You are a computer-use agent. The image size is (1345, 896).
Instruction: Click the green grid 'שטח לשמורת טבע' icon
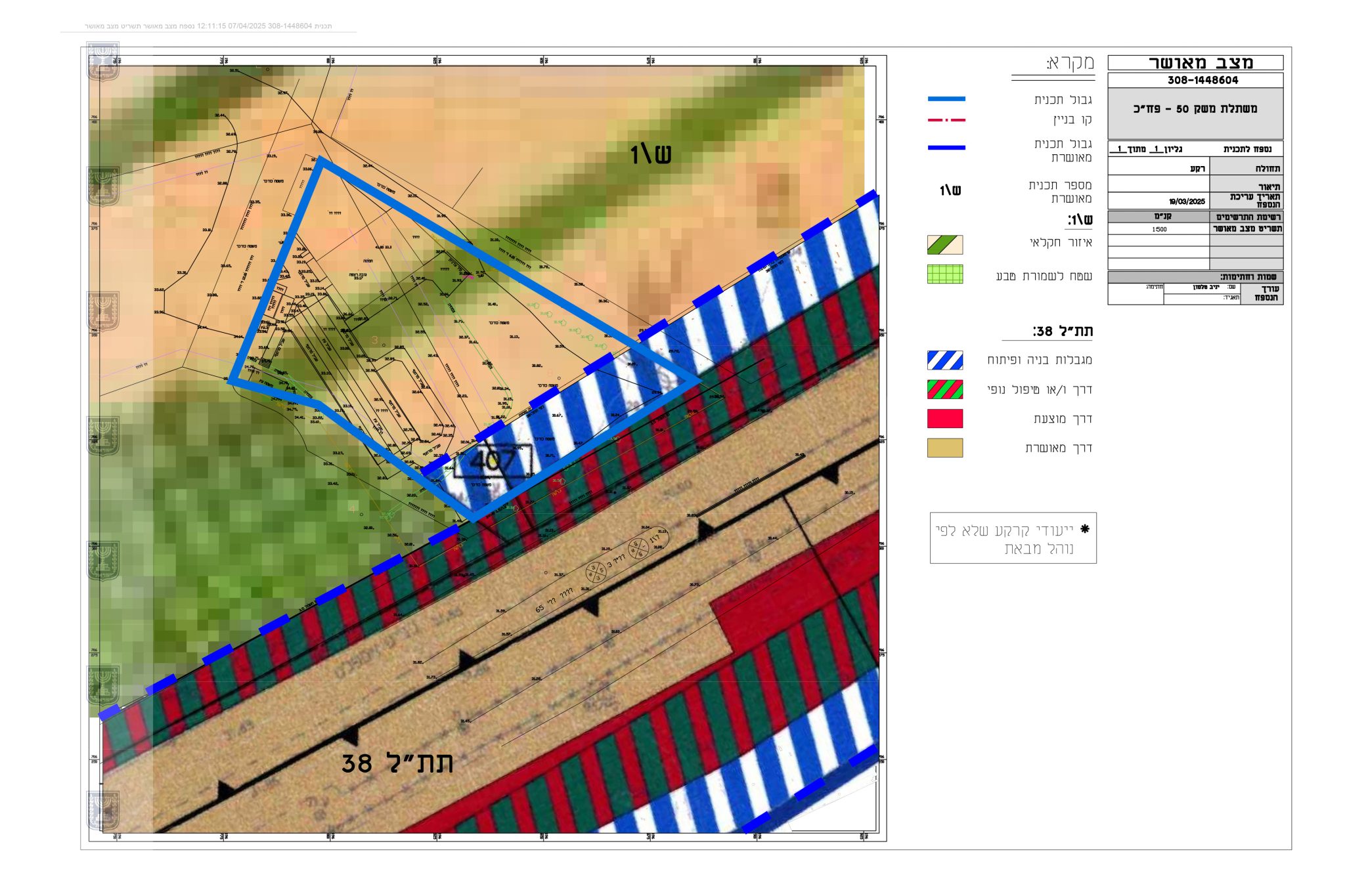(x=944, y=274)
